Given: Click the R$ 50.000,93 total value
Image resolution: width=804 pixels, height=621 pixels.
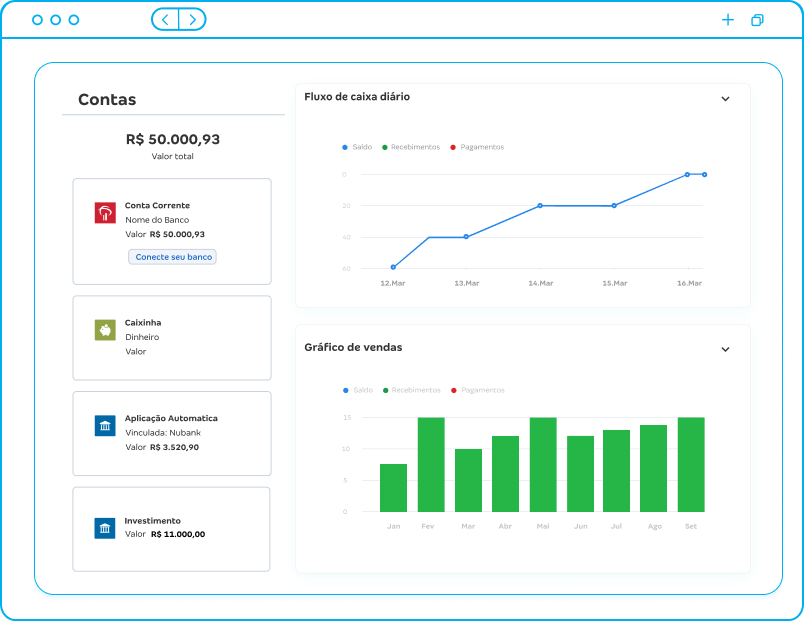Looking at the screenshot, I should point(173,139).
